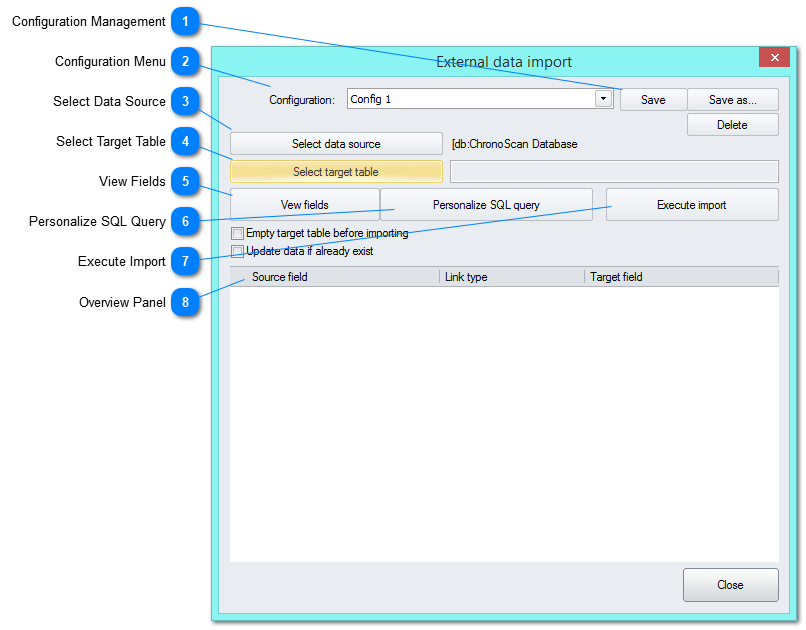Click the highlighted Select target table button
806x630 pixels.
tap(336, 171)
